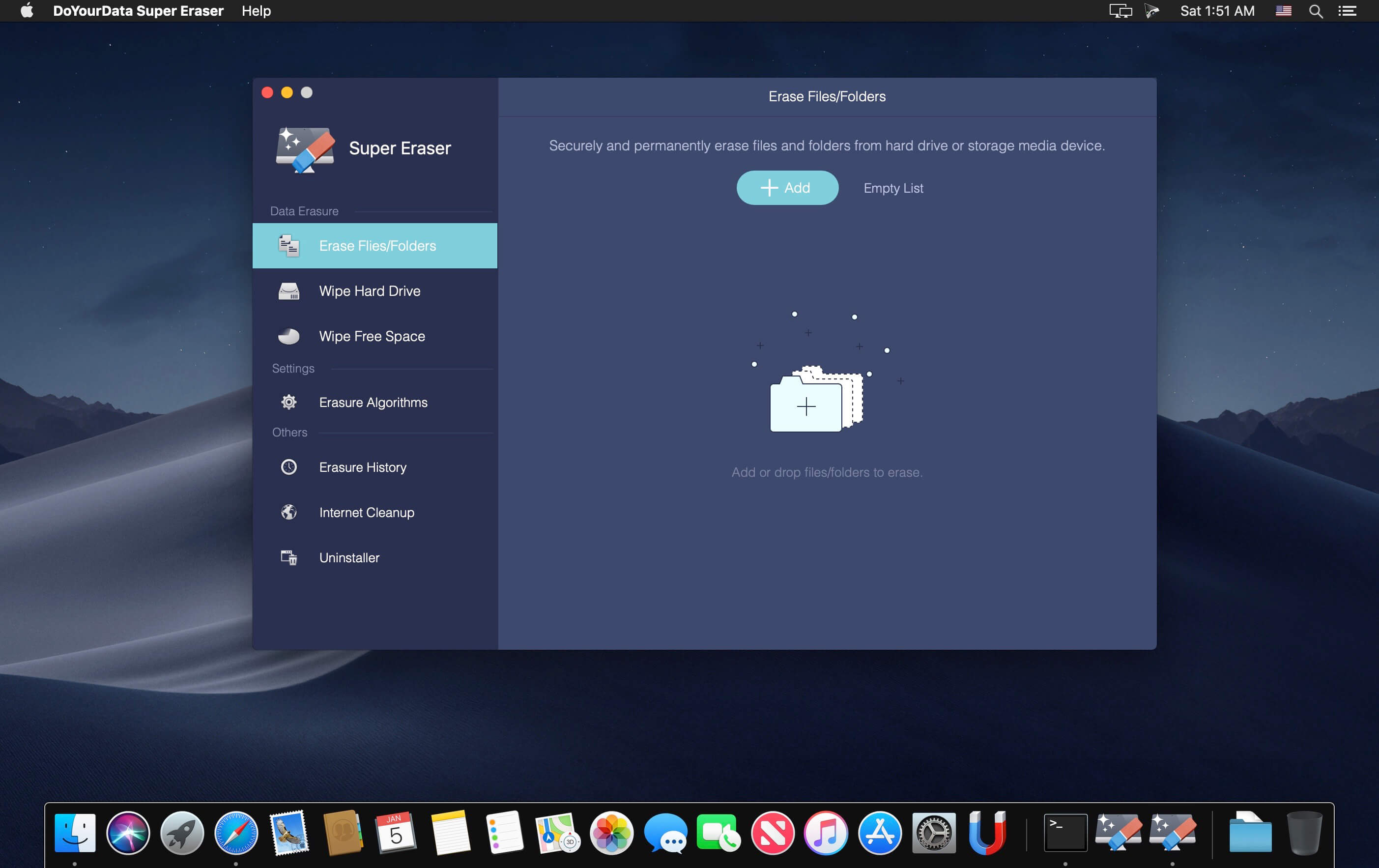
Task: Open Spotlight search in the menu bar
Action: click(1316, 11)
